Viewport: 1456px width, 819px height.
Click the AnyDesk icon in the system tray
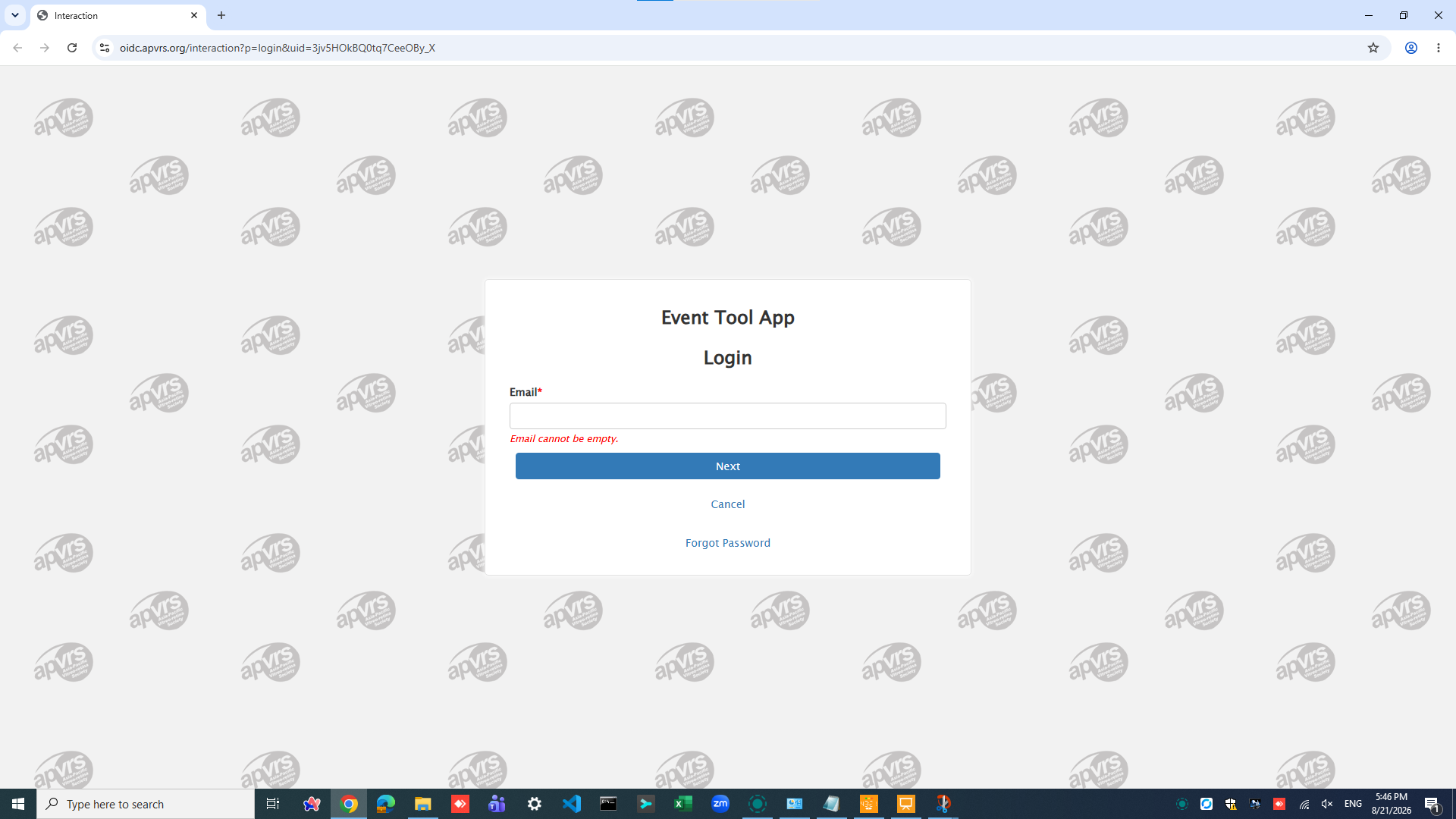tap(1279, 804)
